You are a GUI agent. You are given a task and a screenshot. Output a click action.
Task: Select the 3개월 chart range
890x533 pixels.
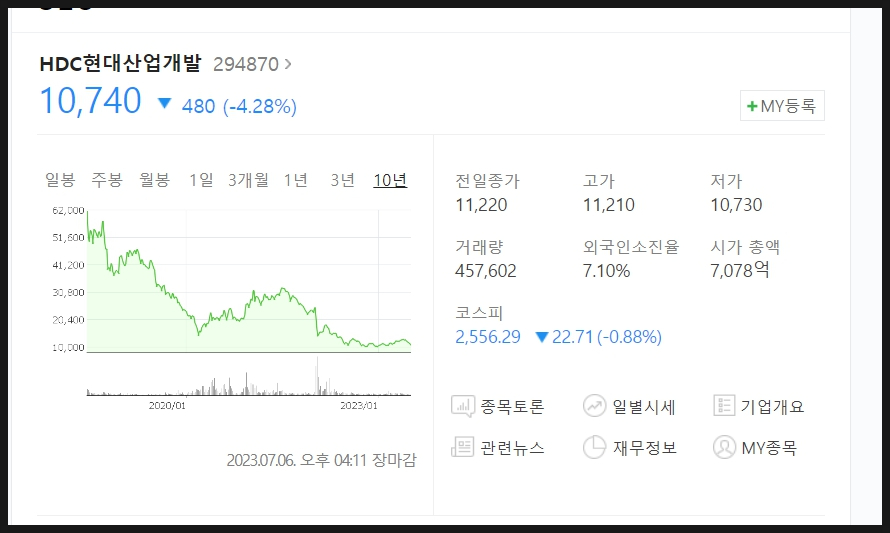(x=249, y=180)
